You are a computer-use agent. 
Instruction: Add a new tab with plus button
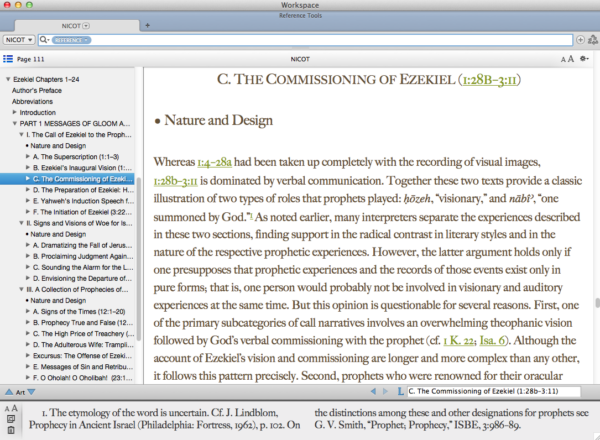coord(148,24)
